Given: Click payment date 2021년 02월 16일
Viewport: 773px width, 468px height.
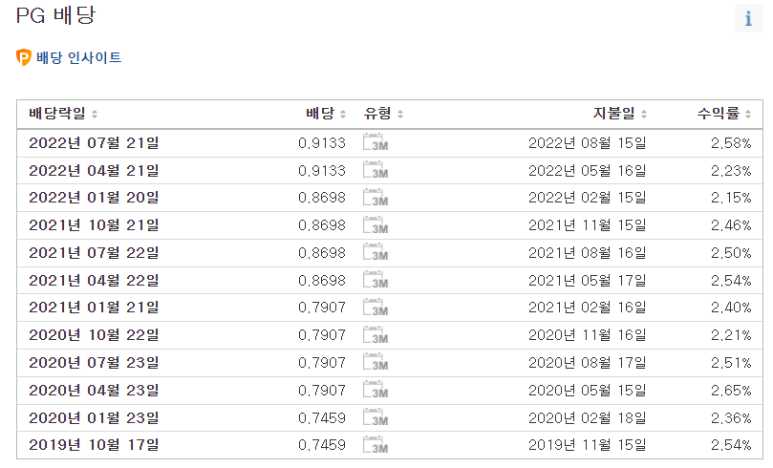Looking at the screenshot, I should (x=587, y=308).
